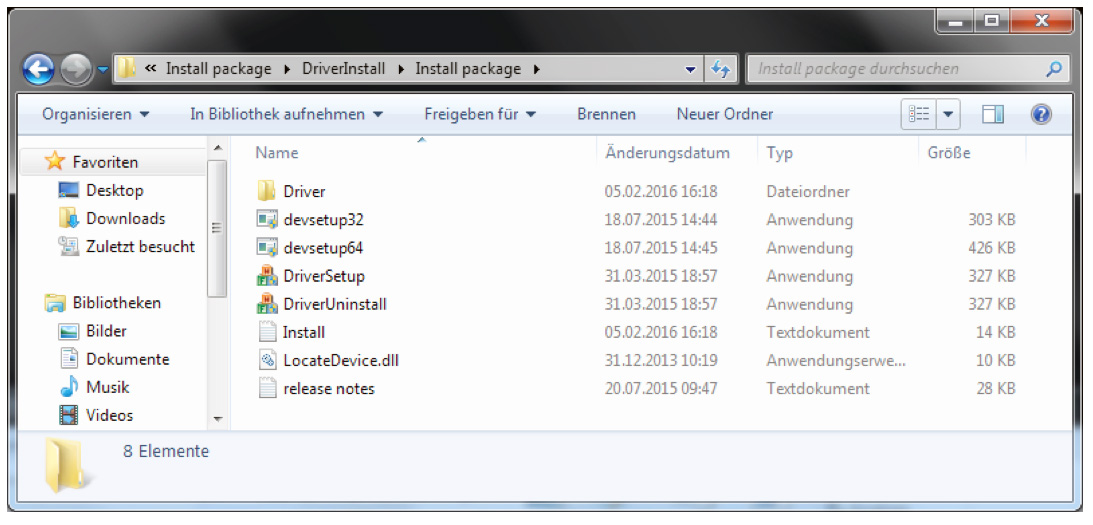This screenshot has width=1093, height=525.
Task: Refresh the folder with the address bar button
Action: (x=720, y=69)
